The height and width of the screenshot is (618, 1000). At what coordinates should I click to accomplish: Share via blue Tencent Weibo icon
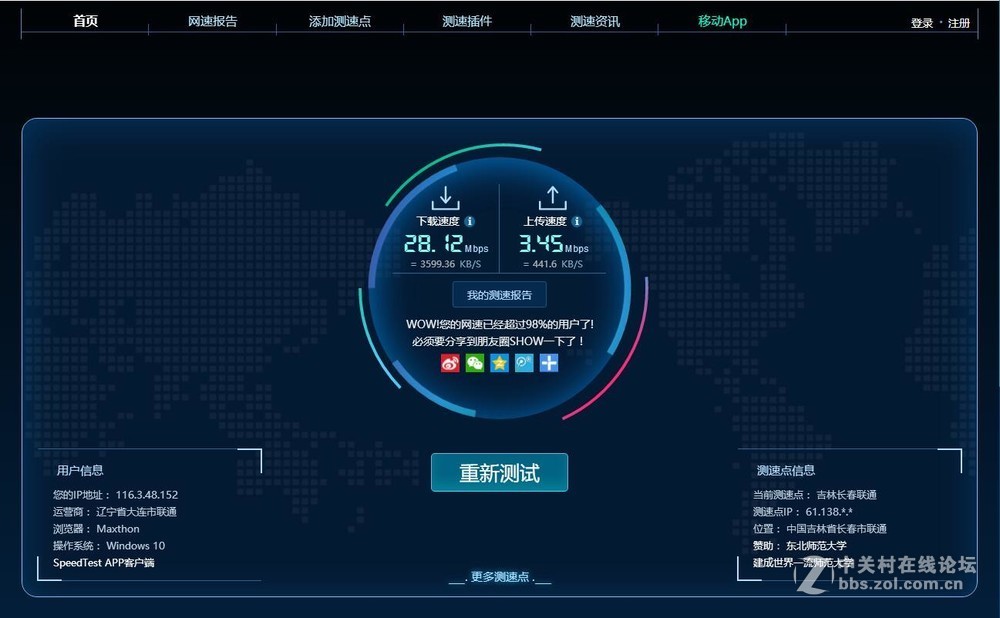524,363
